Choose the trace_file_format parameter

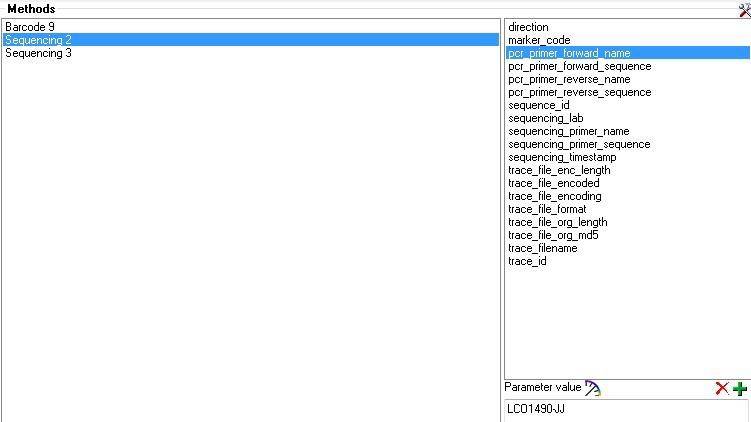[547, 209]
